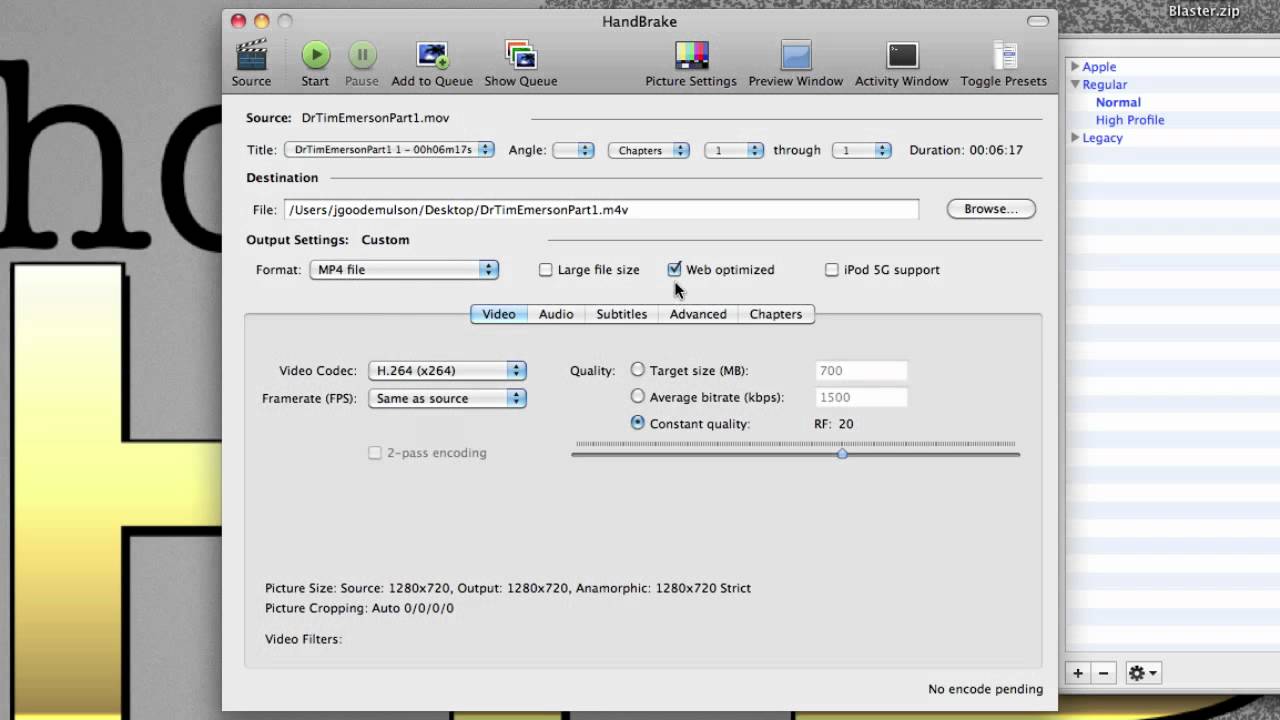The image size is (1280, 720).
Task: Enable the Large file size checkbox
Action: [x=546, y=270]
